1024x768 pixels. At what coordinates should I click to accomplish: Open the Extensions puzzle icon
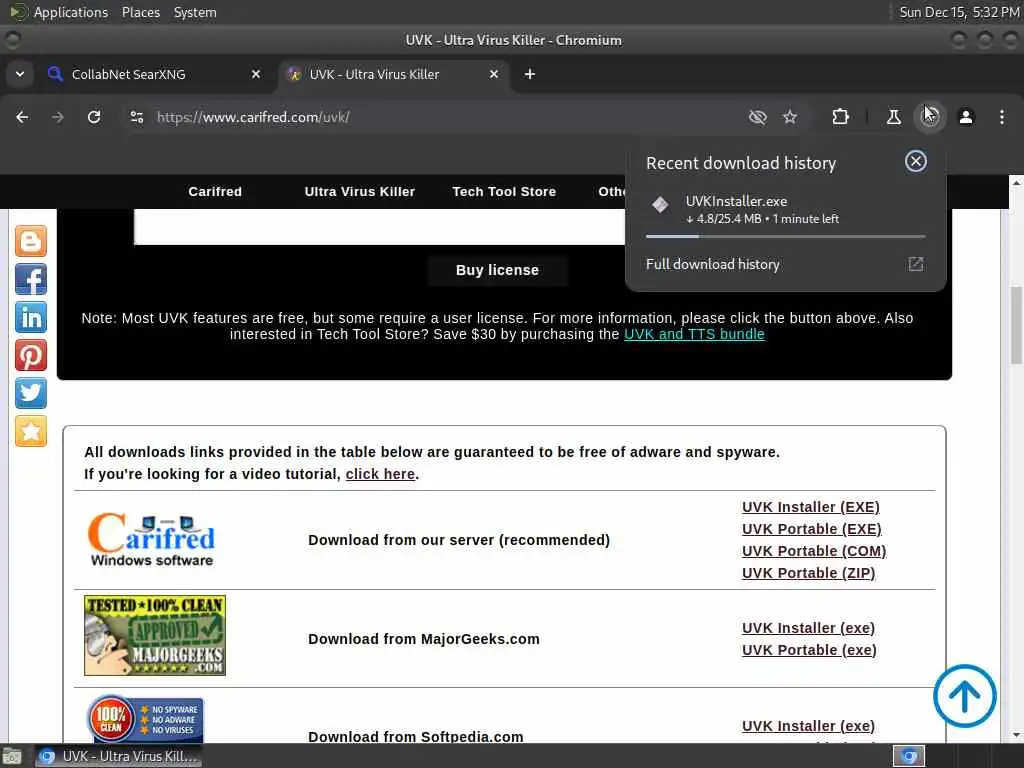[840, 117]
